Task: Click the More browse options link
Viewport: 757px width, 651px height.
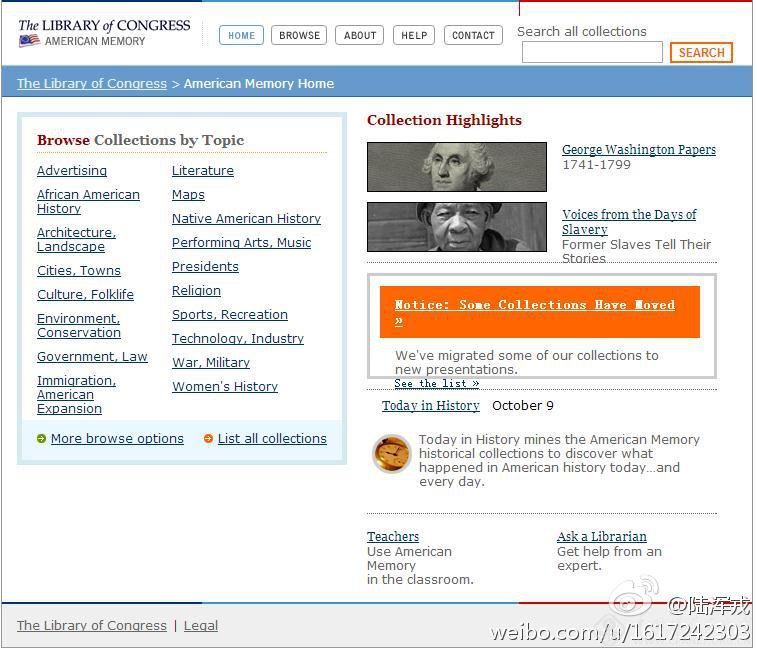Action: 117,439
